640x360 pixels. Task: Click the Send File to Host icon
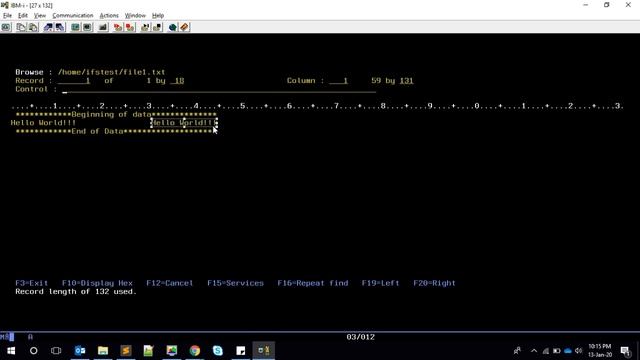coord(48,27)
